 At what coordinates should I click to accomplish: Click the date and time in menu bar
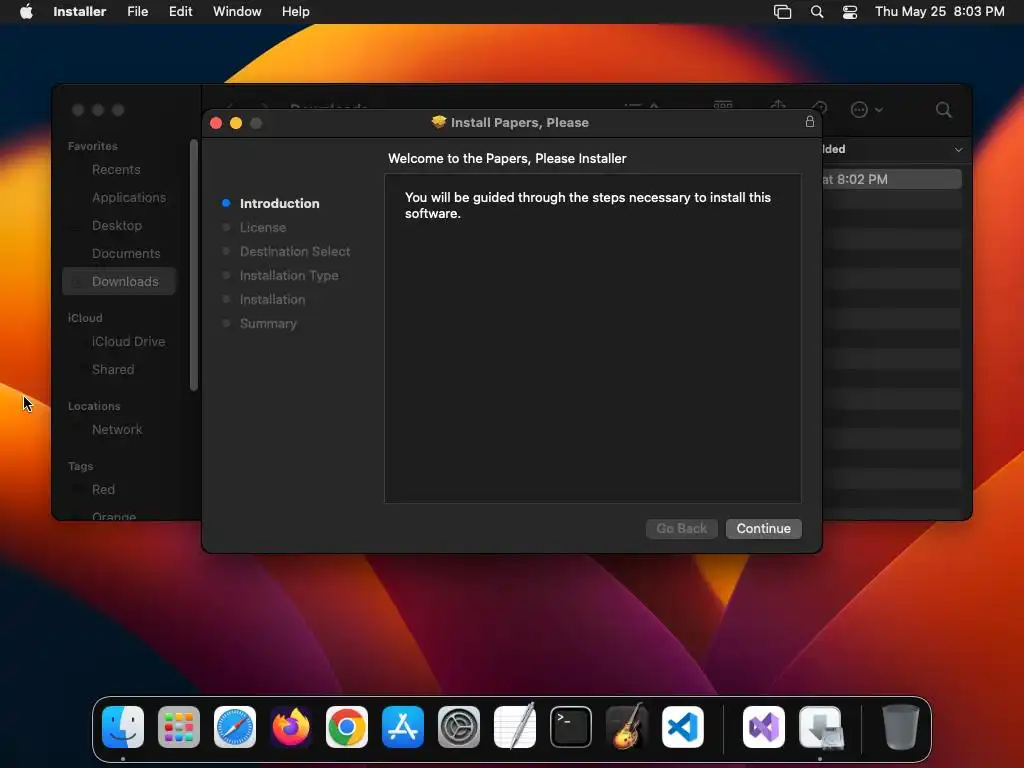click(x=939, y=12)
